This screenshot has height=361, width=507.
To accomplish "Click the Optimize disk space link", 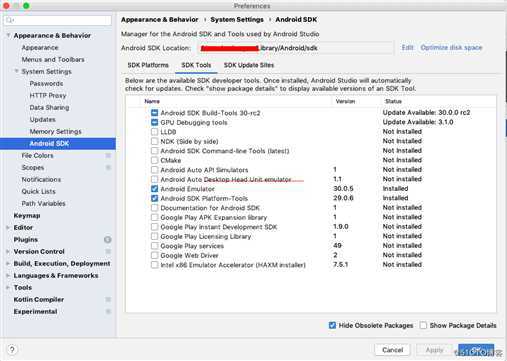I will point(451,47).
